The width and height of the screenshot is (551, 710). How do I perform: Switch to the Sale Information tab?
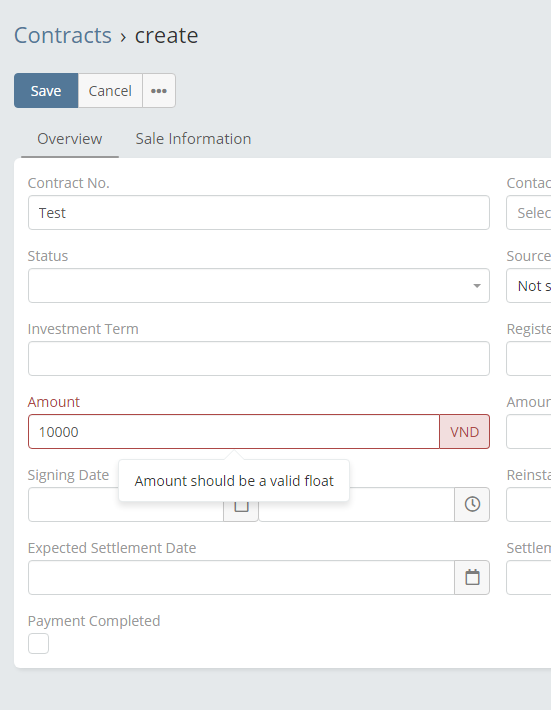click(193, 139)
